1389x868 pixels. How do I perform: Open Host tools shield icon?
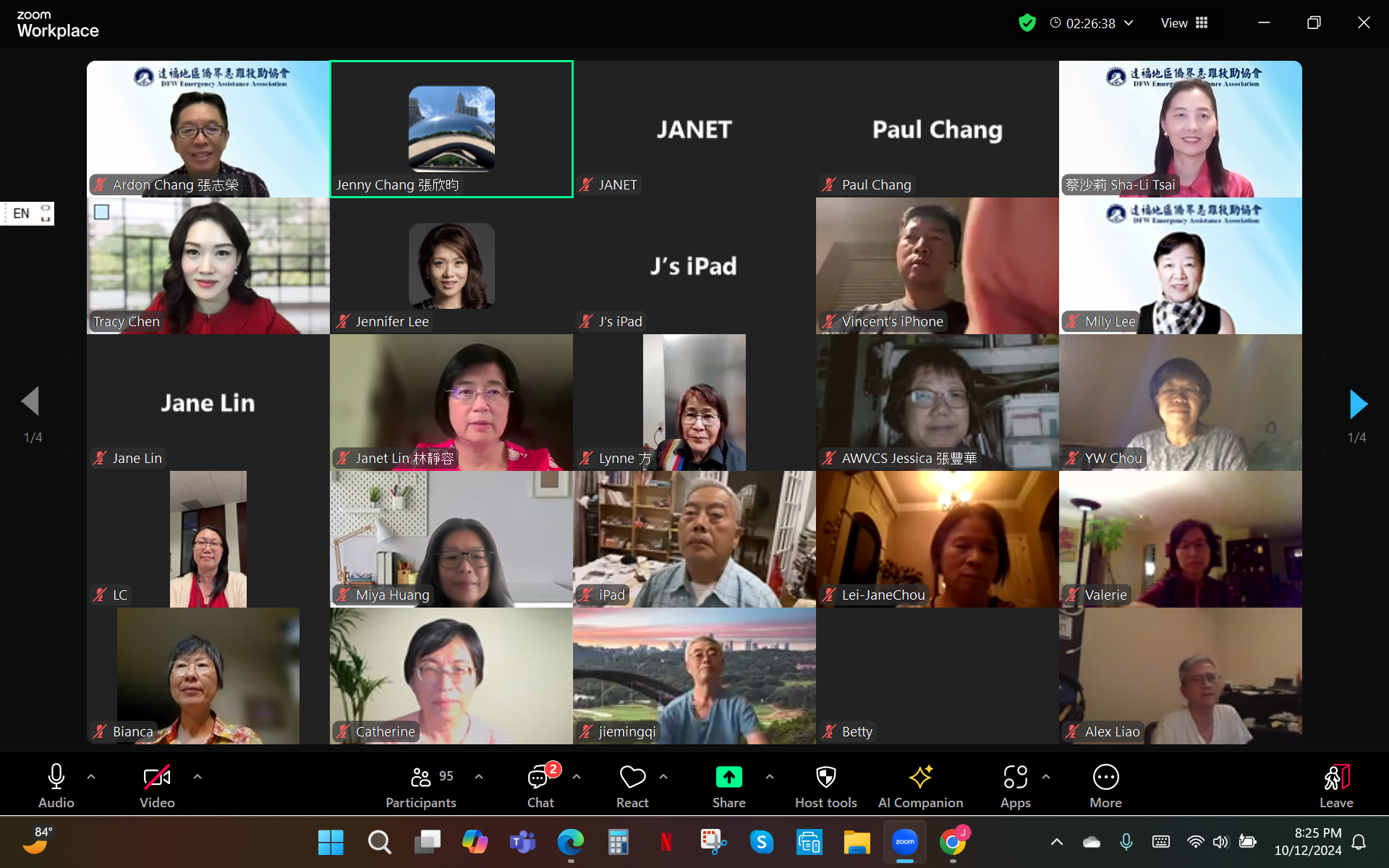[825, 778]
